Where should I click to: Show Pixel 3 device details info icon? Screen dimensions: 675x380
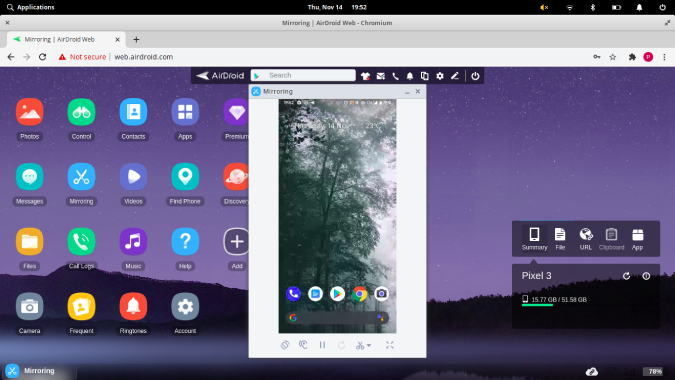646,276
